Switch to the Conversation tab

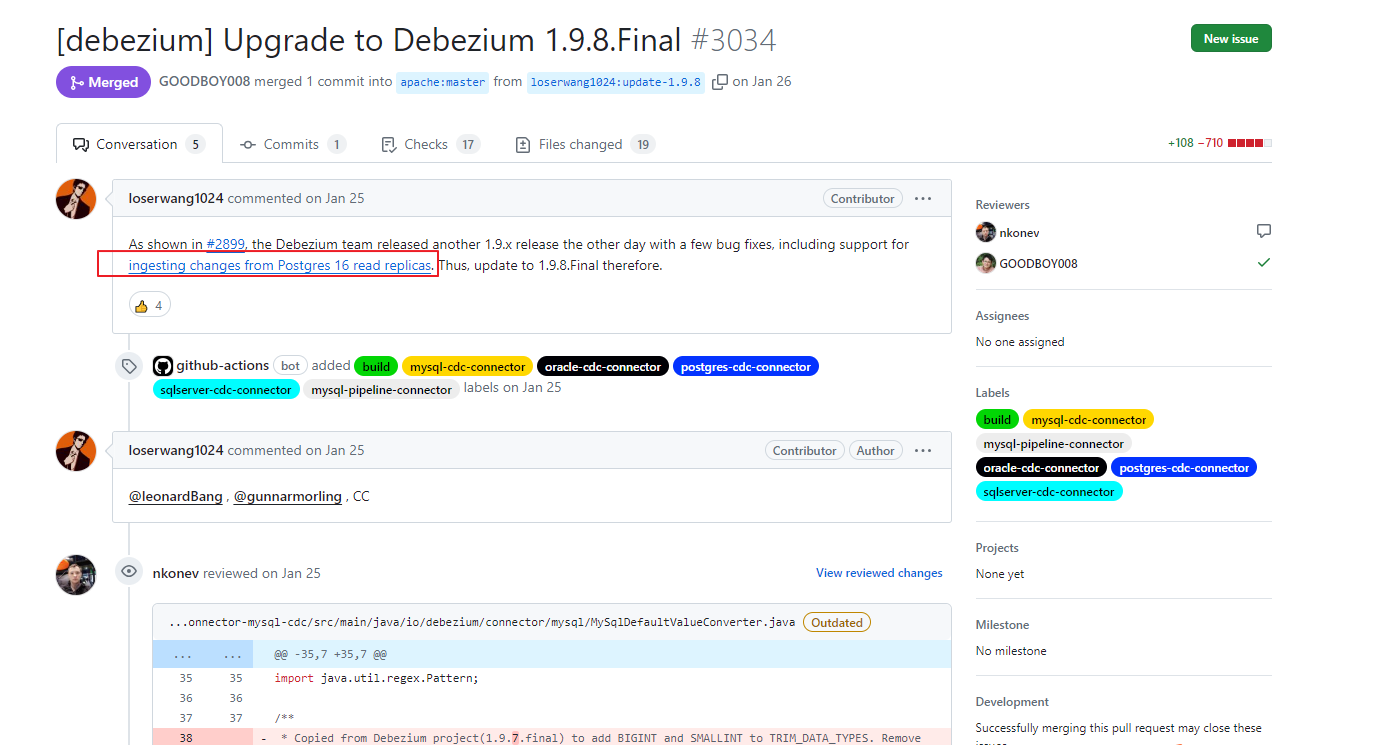pos(139,144)
